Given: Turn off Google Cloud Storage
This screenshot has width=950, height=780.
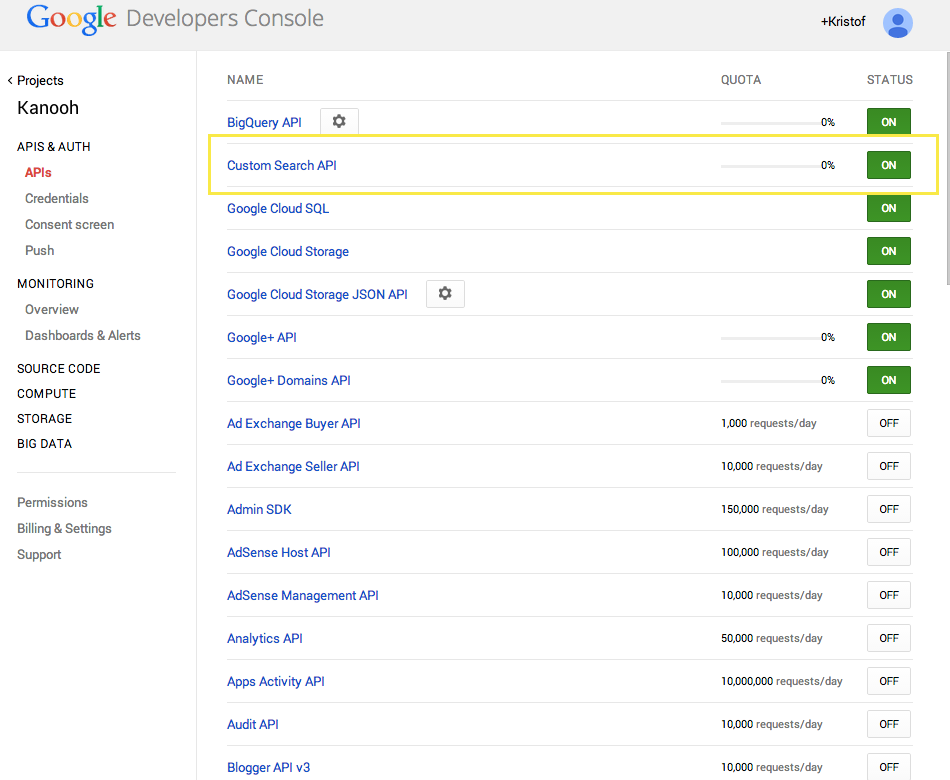Looking at the screenshot, I should pyautogui.click(x=889, y=251).
